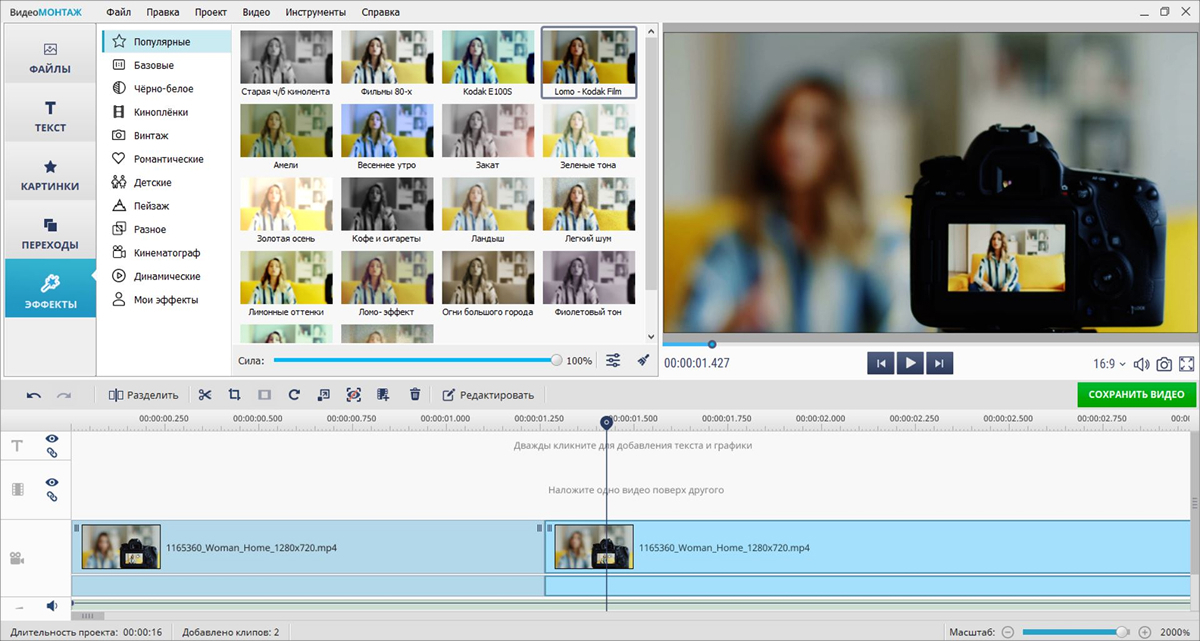Click the Разделить split button
This screenshot has width=1200, height=641.
[x=143, y=395]
